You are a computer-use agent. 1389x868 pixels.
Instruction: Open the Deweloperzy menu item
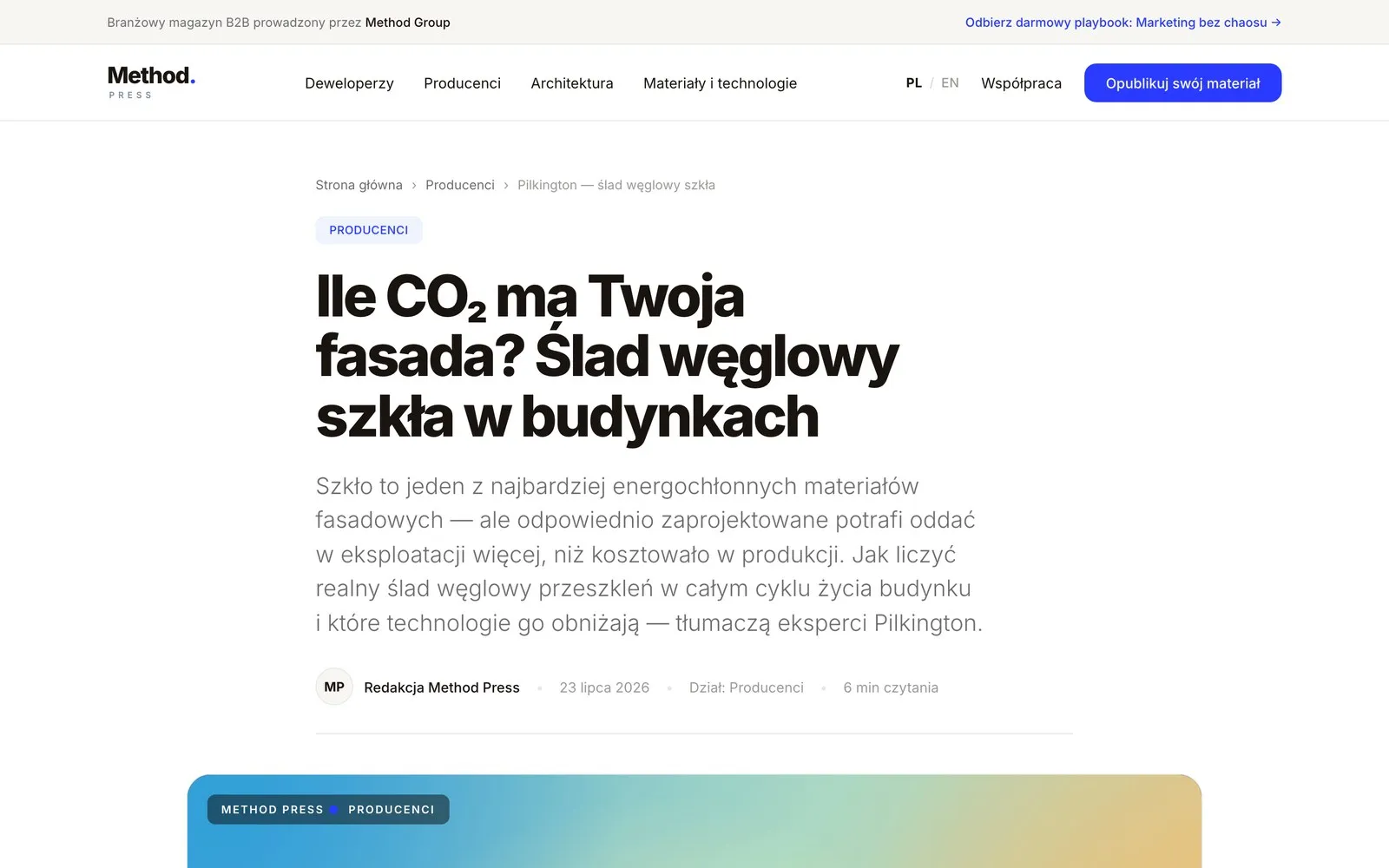[349, 83]
